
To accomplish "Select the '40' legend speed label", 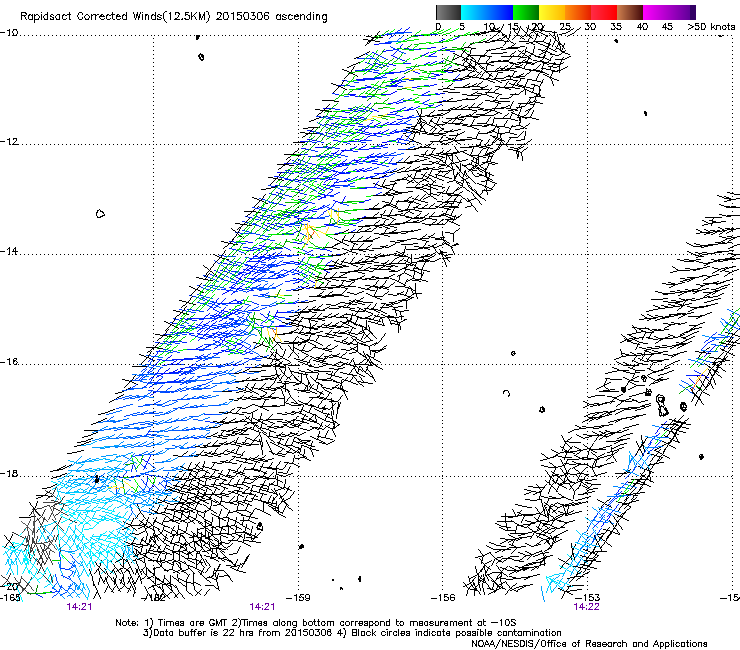I will (642, 27).
